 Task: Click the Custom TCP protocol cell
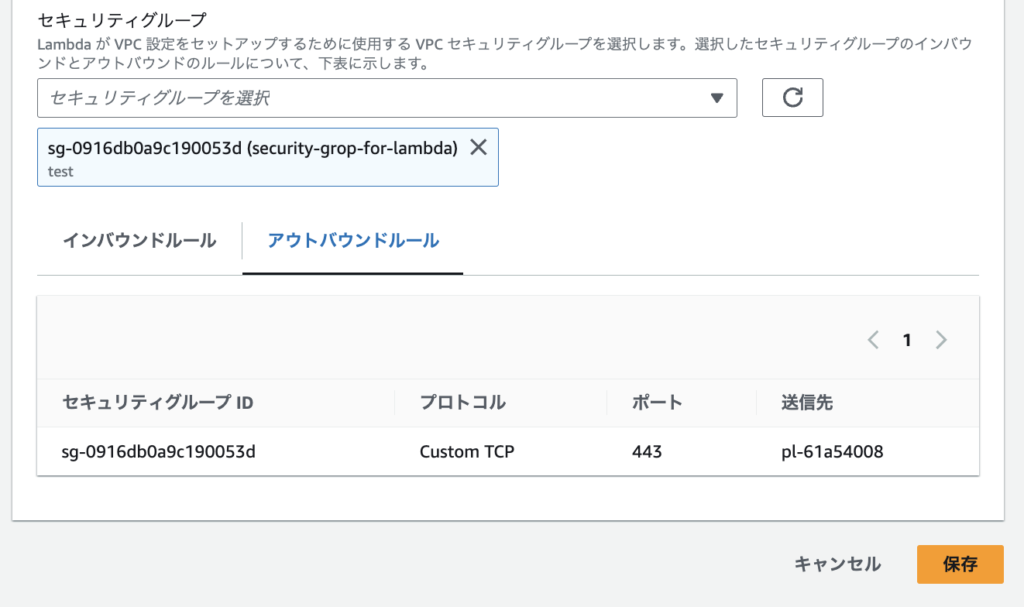(467, 452)
